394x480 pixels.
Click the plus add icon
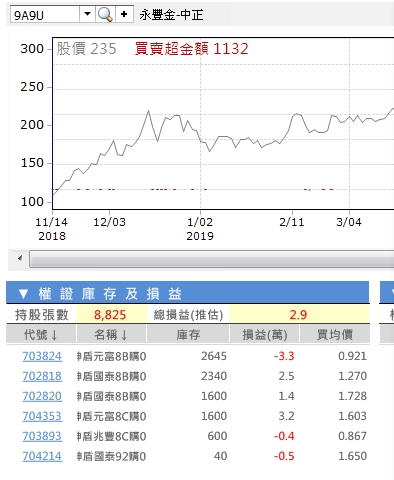tap(124, 14)
